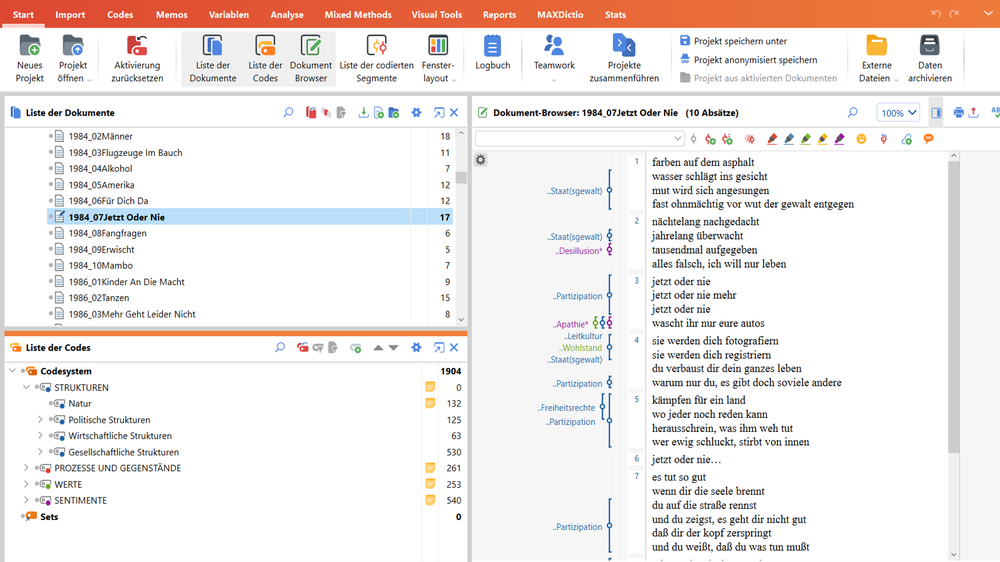Click the ..Leitkultur coding label

(x=583, y=336)
